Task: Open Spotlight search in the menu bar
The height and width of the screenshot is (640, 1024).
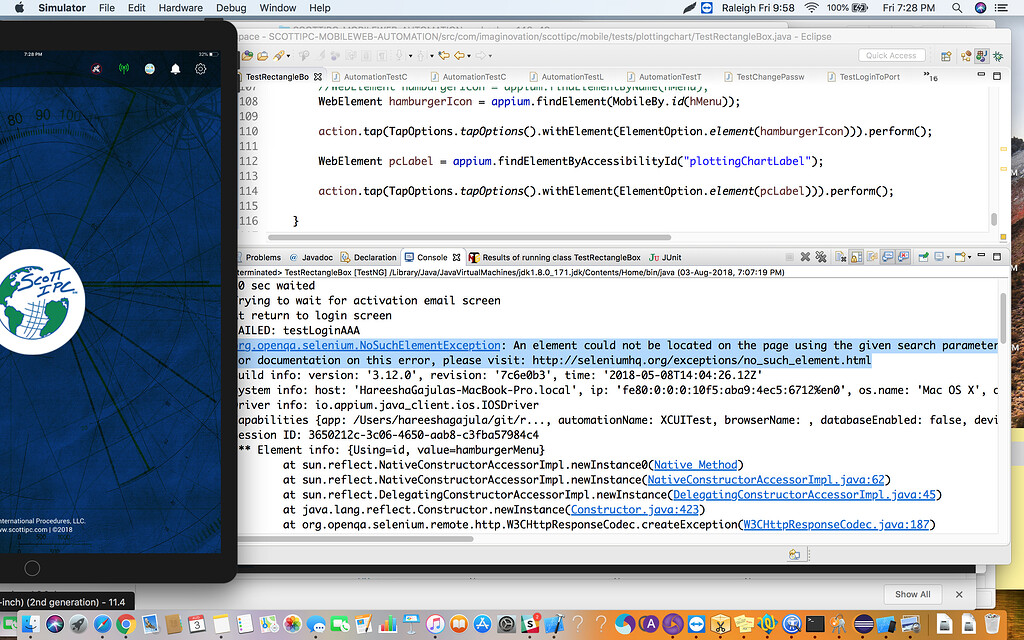Action: [x=956, y=7]
